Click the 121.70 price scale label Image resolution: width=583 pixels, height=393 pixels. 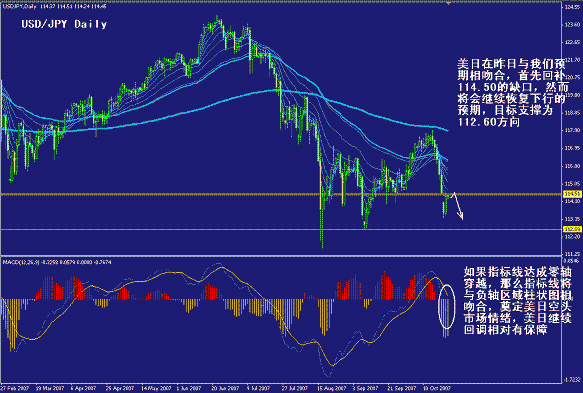(573, 60)
